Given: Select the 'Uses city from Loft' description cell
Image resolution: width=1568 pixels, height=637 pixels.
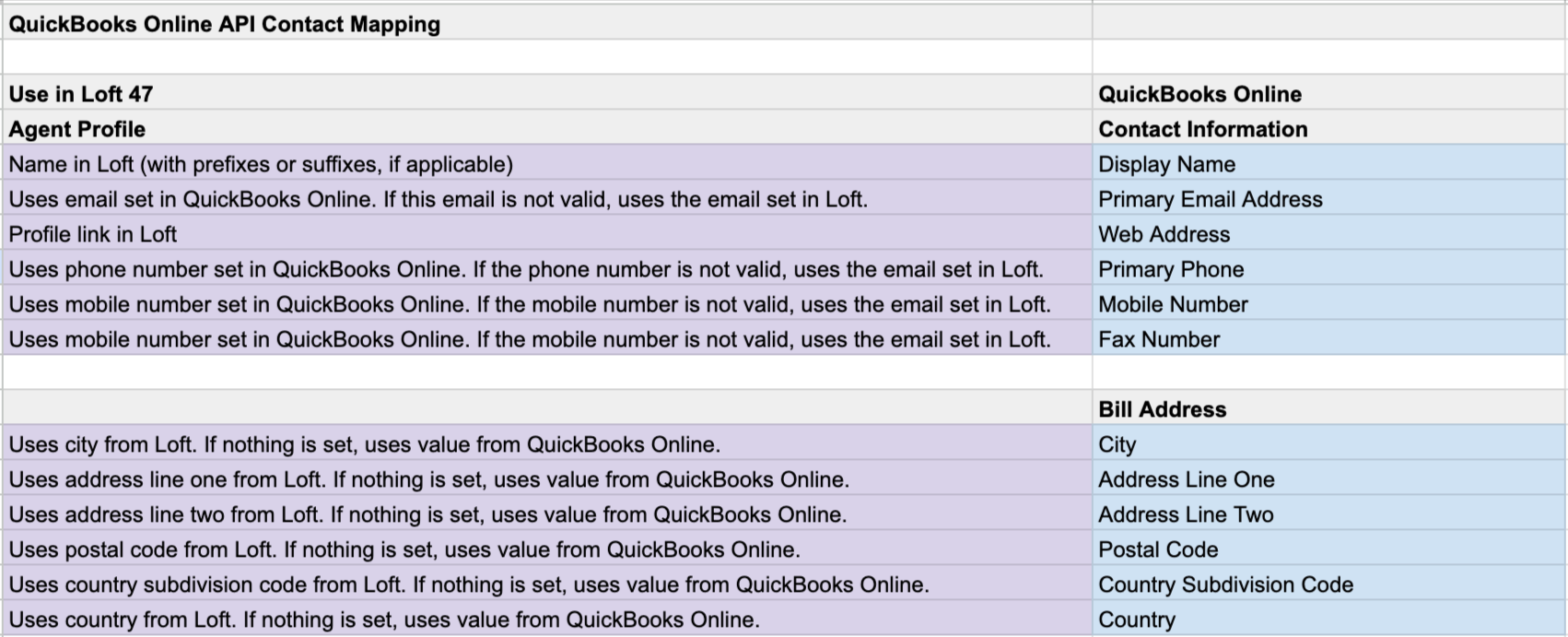Looking at the screenshot, I should point(547,443).
